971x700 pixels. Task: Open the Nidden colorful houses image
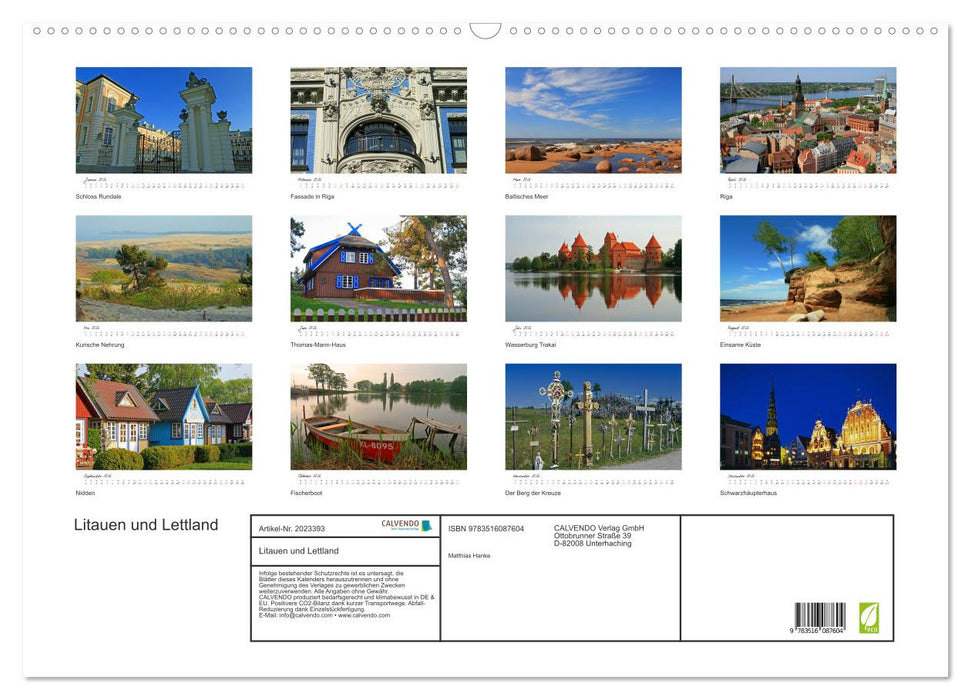pyautogui.click(x=163, y=416)
